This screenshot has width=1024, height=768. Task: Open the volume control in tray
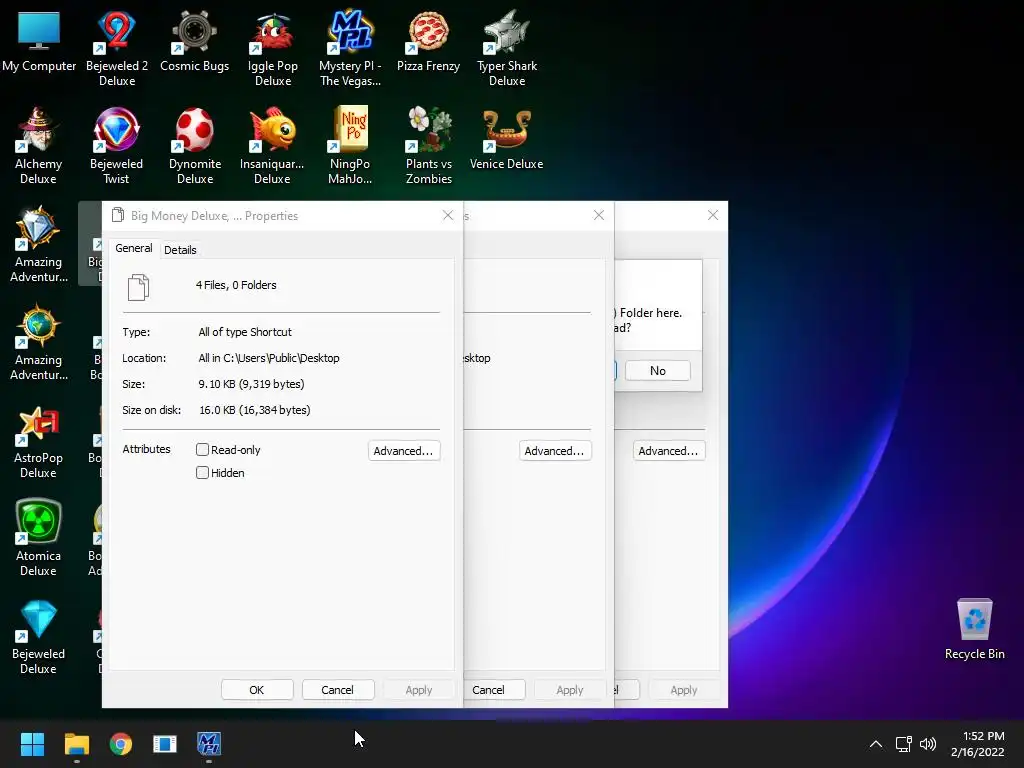[x=927, y=744]
